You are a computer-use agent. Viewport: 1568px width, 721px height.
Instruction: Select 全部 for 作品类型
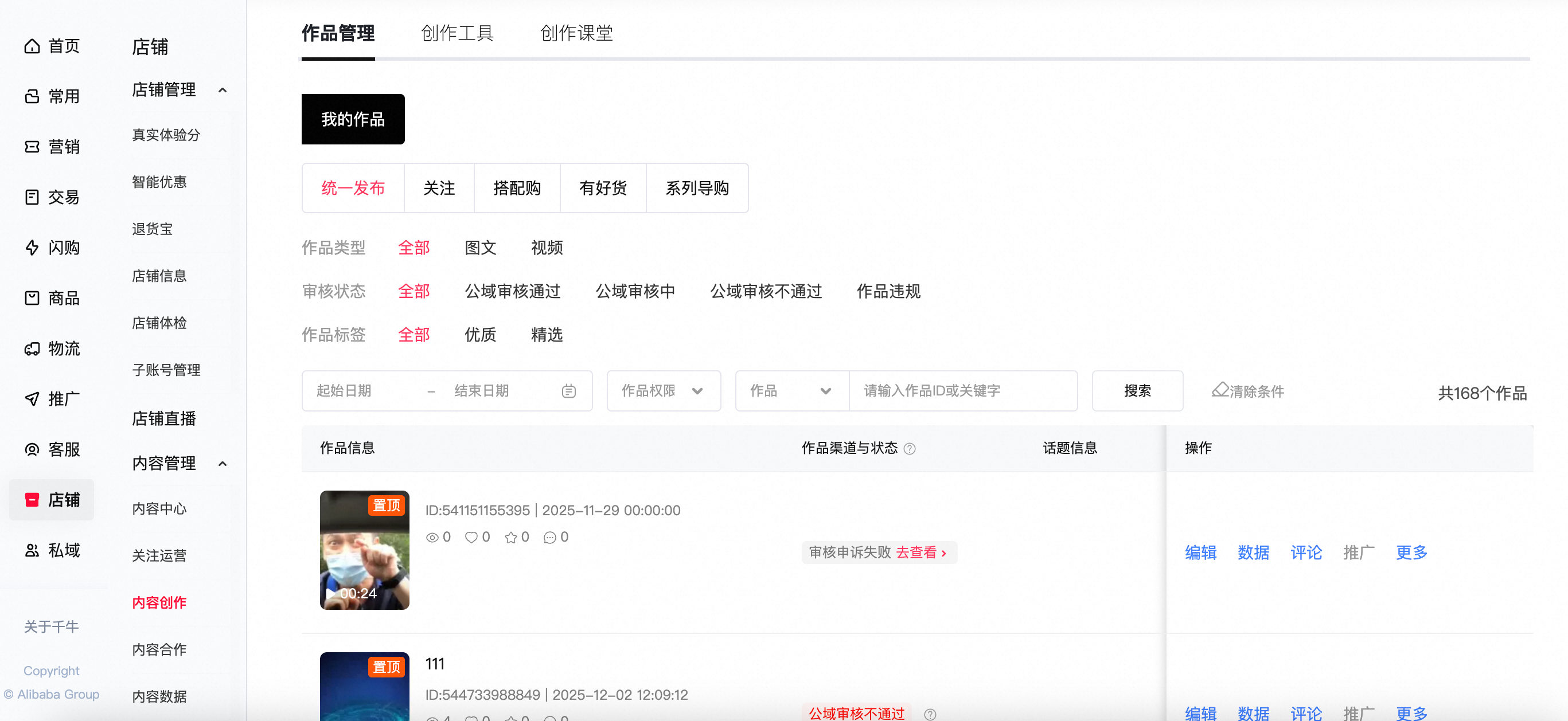pos(414,248)
